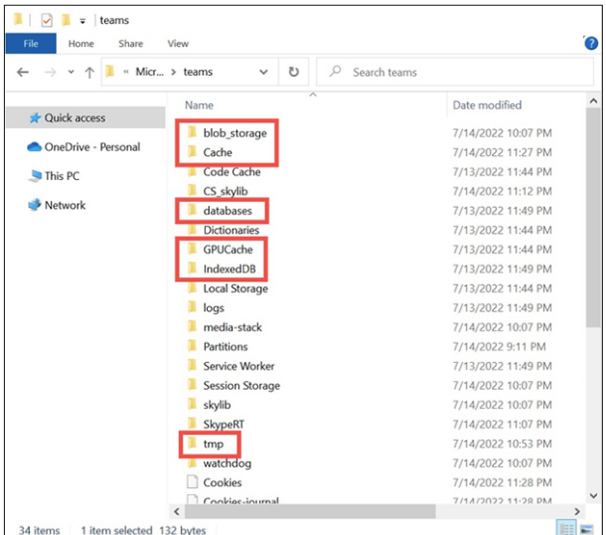Click the Partitions date 7/14/2022 9:11 PM
Screen dimensions: 606x535
499,347
